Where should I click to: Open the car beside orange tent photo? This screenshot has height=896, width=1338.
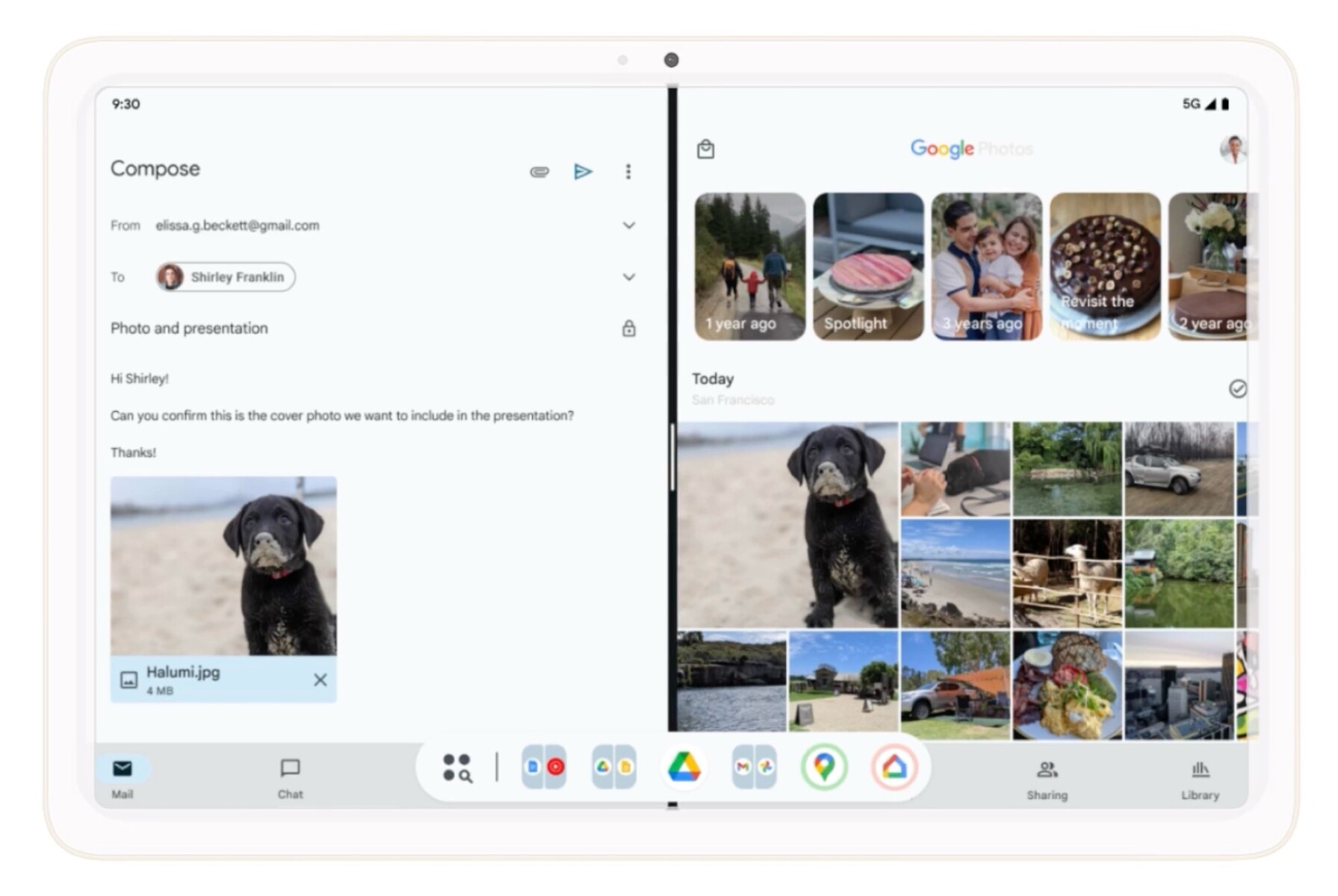click(956, 685)
